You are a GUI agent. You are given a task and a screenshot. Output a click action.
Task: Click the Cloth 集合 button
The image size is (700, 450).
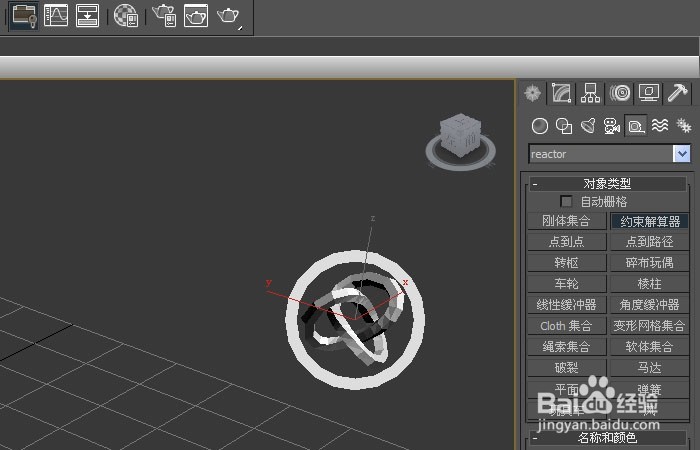click(567, 326)
